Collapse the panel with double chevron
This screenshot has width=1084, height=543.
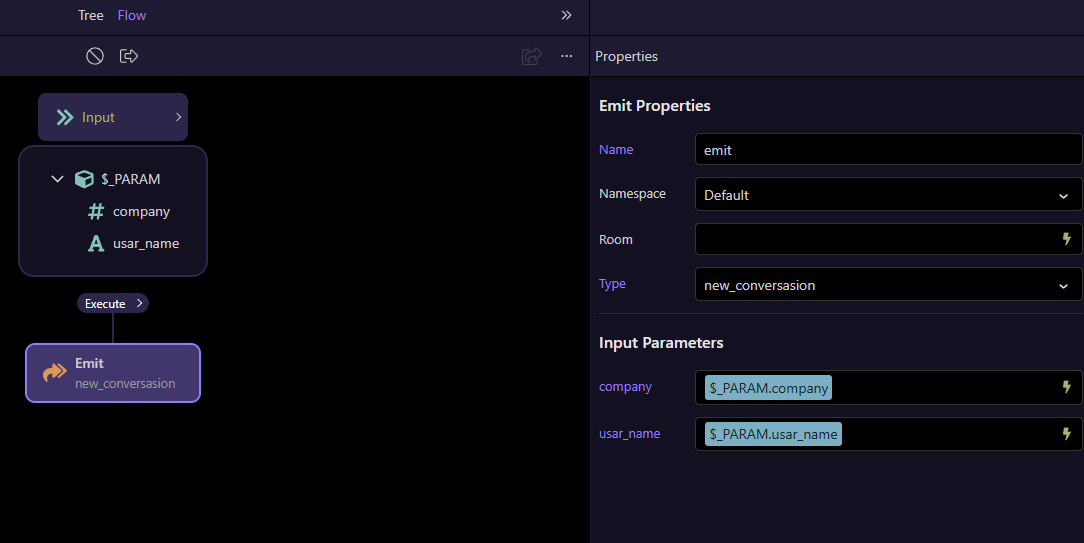coord(566,15)
